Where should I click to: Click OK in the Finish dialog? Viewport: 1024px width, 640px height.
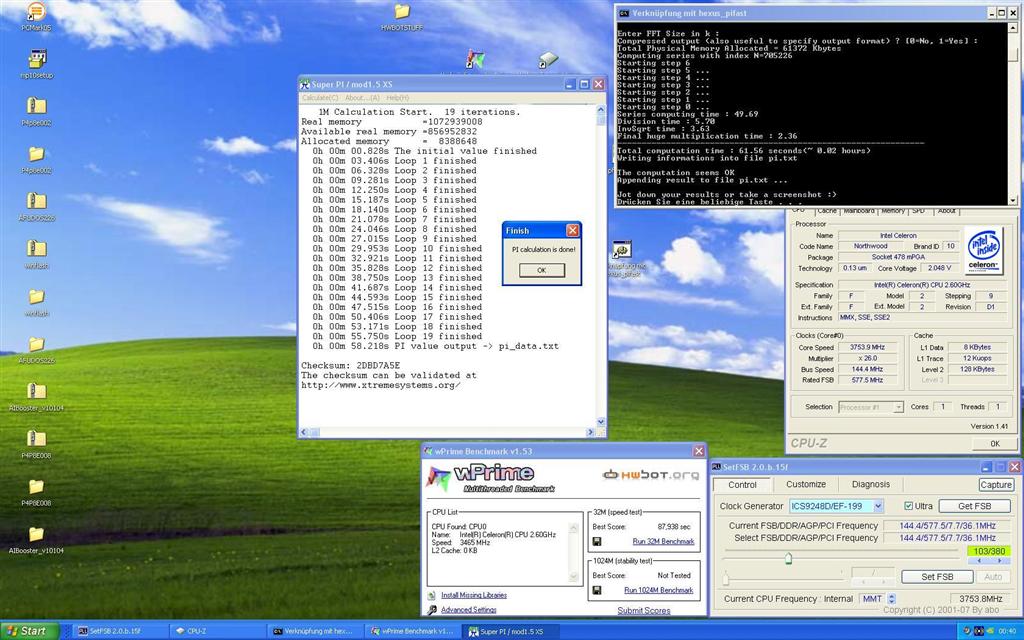coord(541,270)
